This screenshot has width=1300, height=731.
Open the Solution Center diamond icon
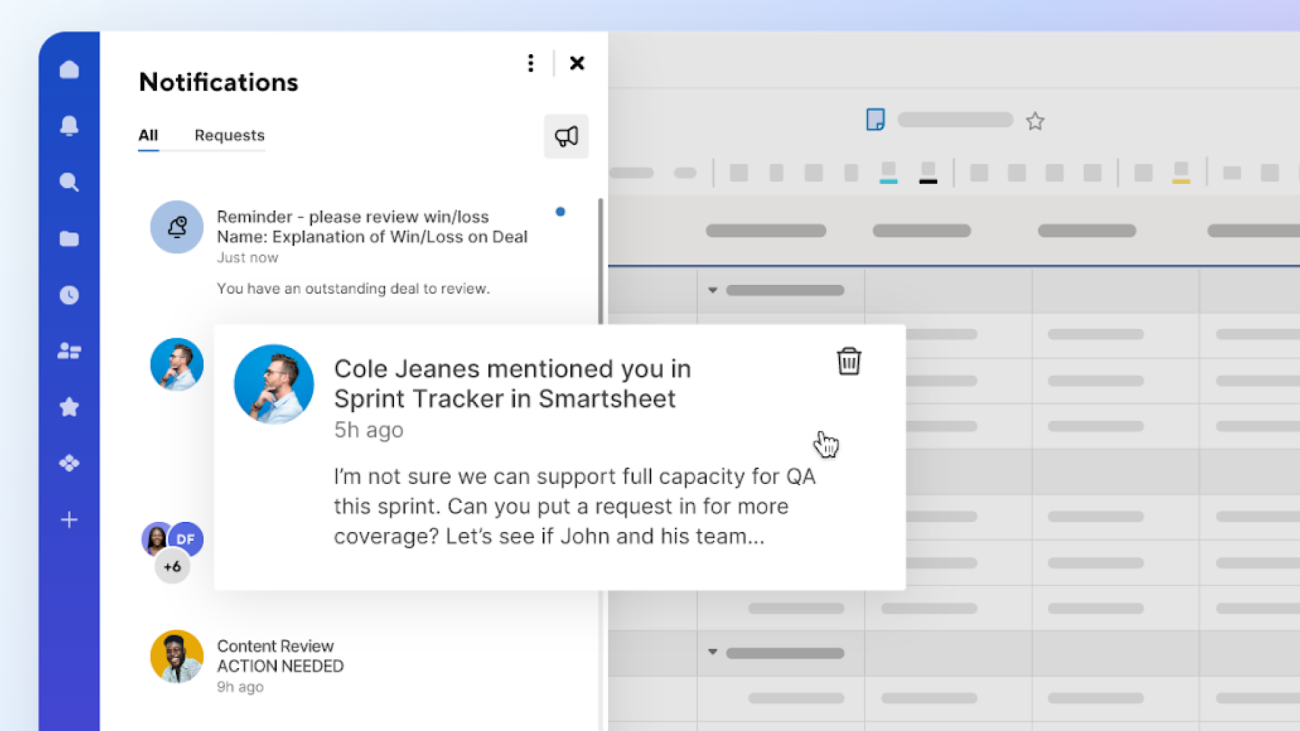[x=68, y=462]
